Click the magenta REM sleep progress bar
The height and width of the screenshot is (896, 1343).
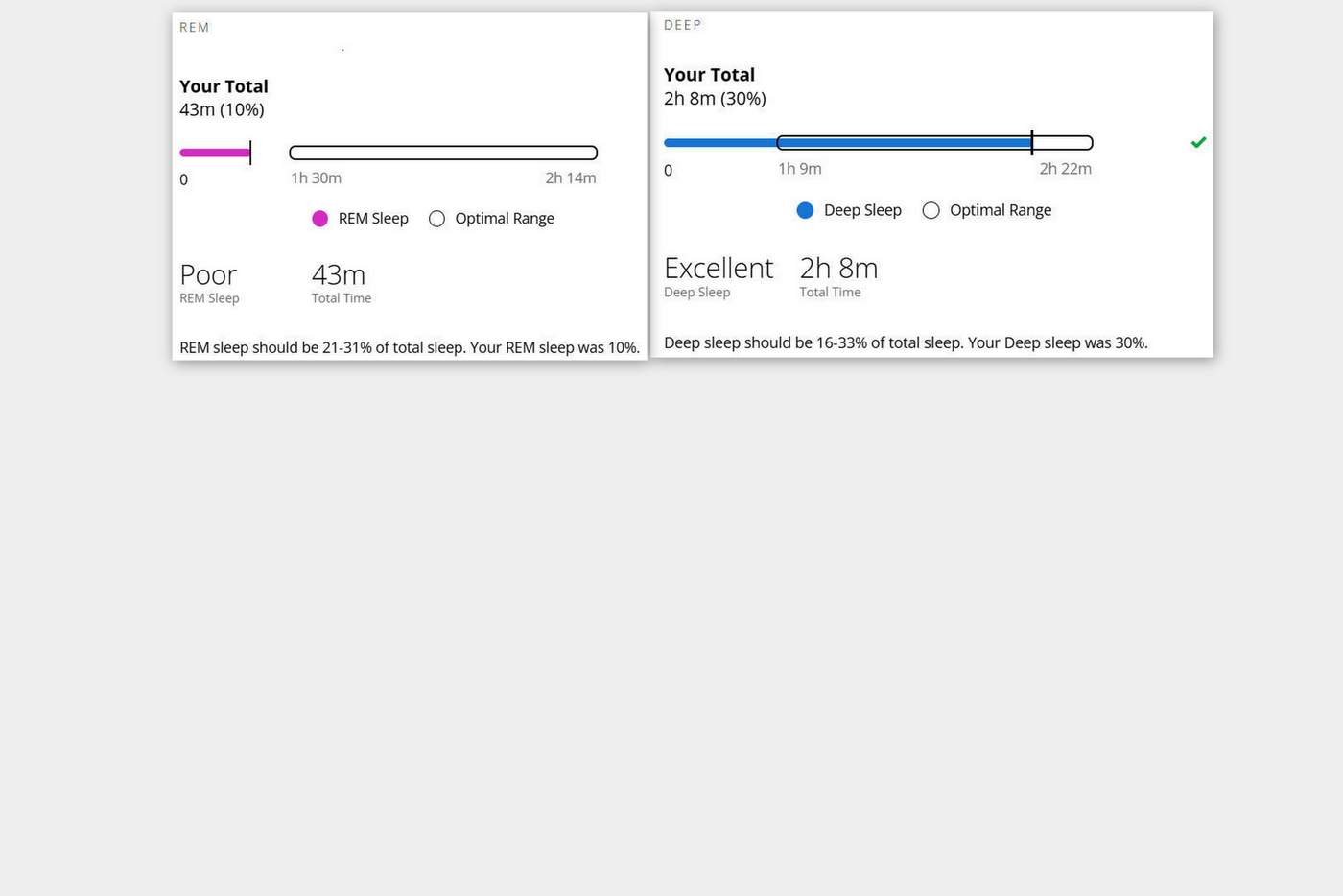tap(214, 153)
